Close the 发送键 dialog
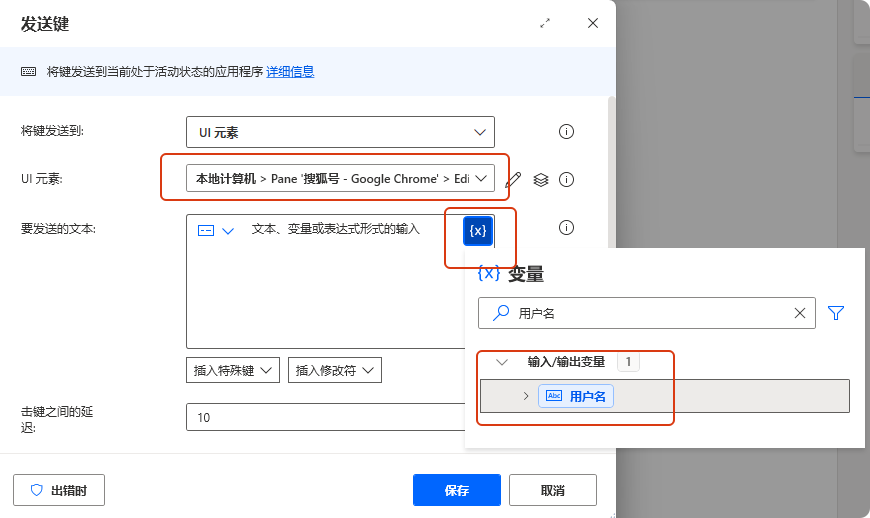This screenshot has height=518, width=870. pos(593,23)
